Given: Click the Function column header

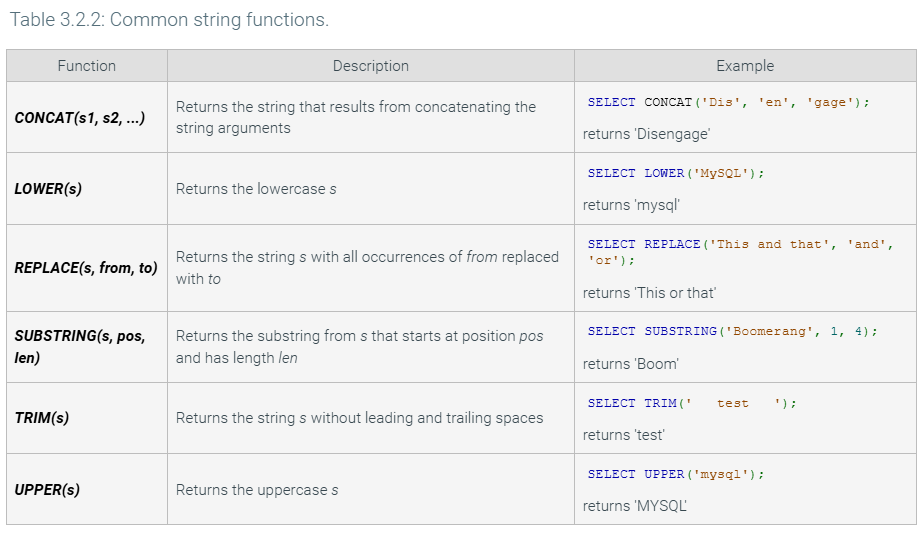Looking at the screenshot, I should pos(87,66).
